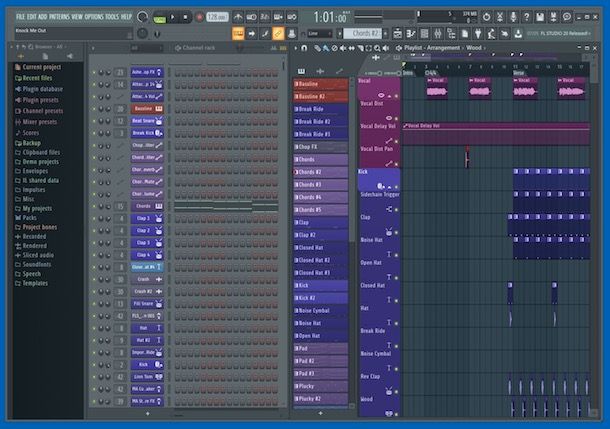Image resolution: width=610 pixels, height=429 pixels.
Task: Open the EDIT menu
Action: [32, 17]
